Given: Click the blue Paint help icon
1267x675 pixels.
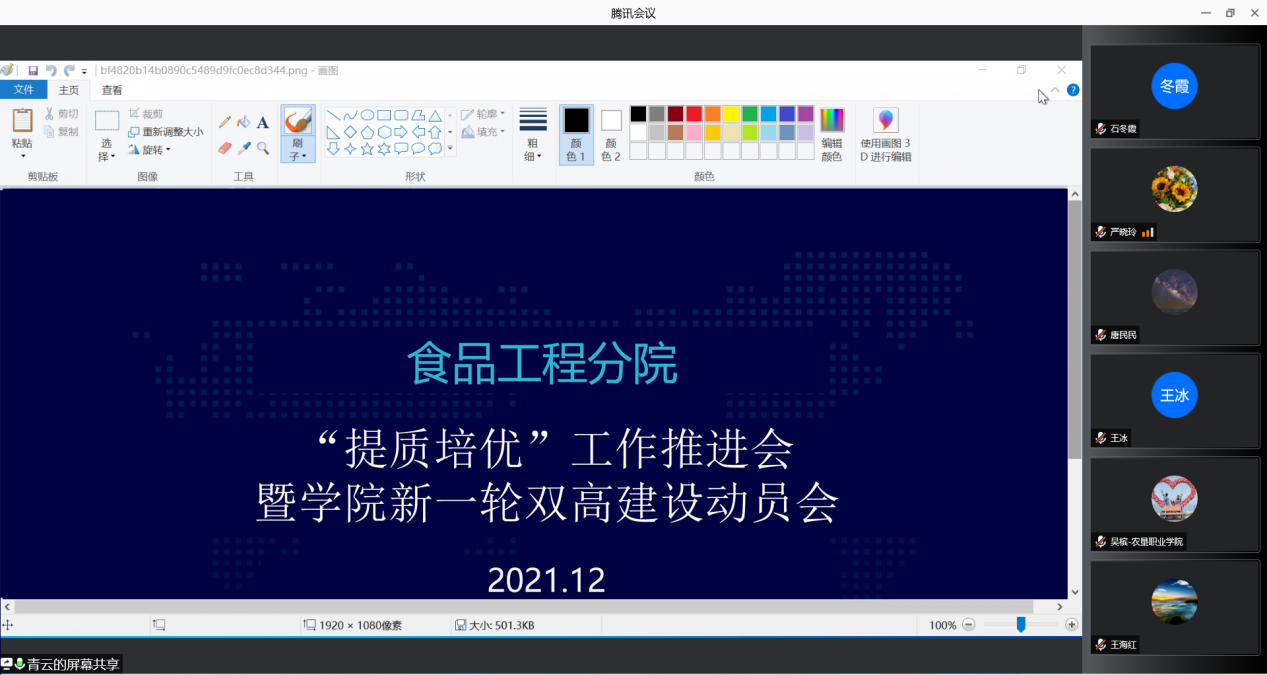Looking at the screenshot, I should point(1073,90).
